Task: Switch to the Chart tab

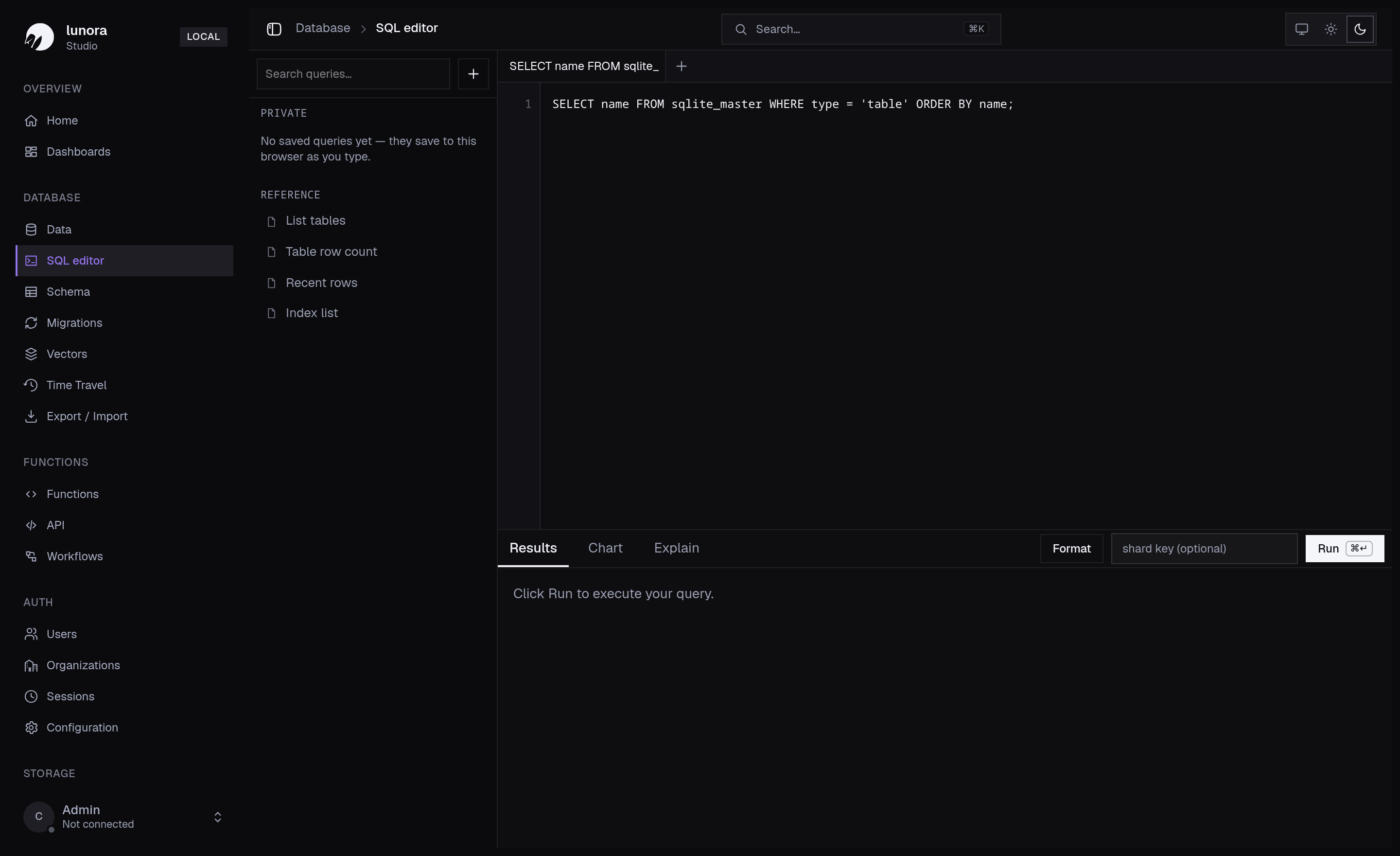Action: tap(605, 549)
